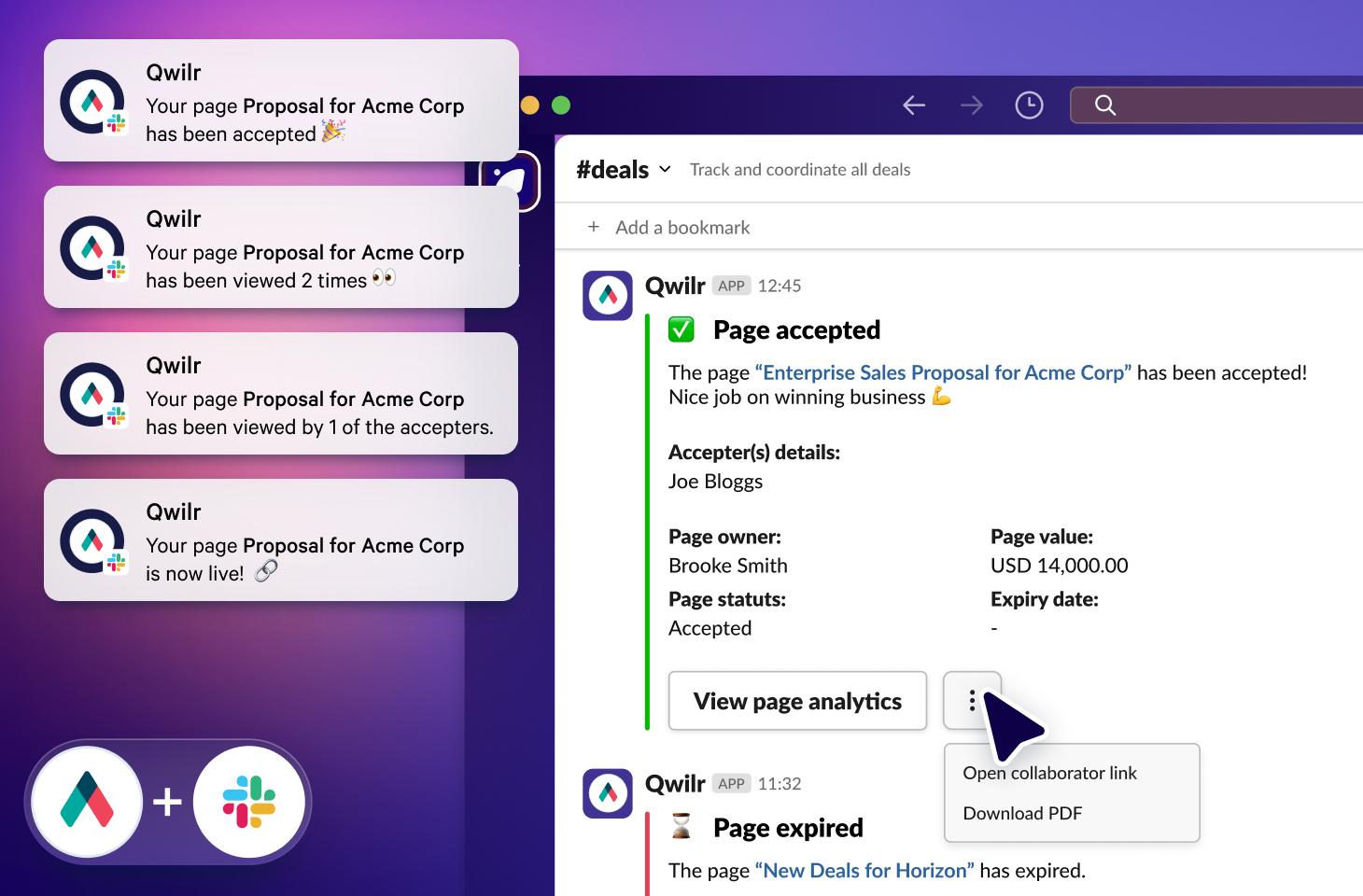Image resolution: width=1363 pixels, height=896 pixels.
Task: Open 'viewed by 1 of the accepters' notification
Action: [x=281, y=394]
